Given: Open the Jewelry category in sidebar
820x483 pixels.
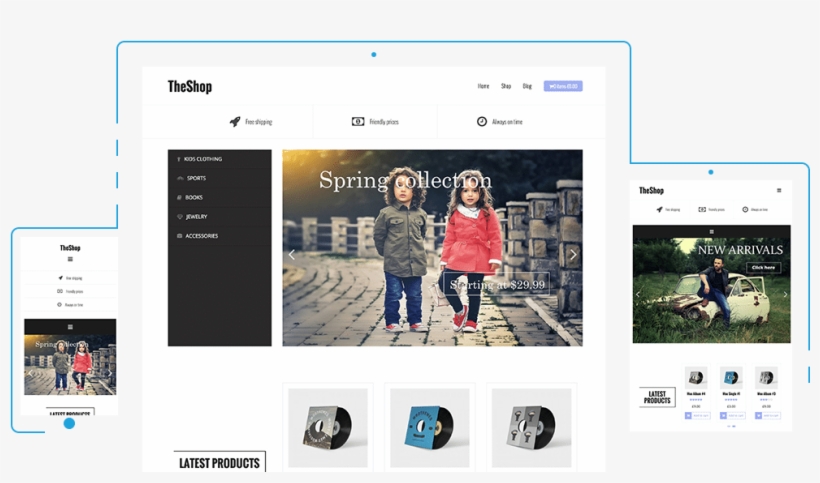Looking at the screenshot, I should point(220,216).
